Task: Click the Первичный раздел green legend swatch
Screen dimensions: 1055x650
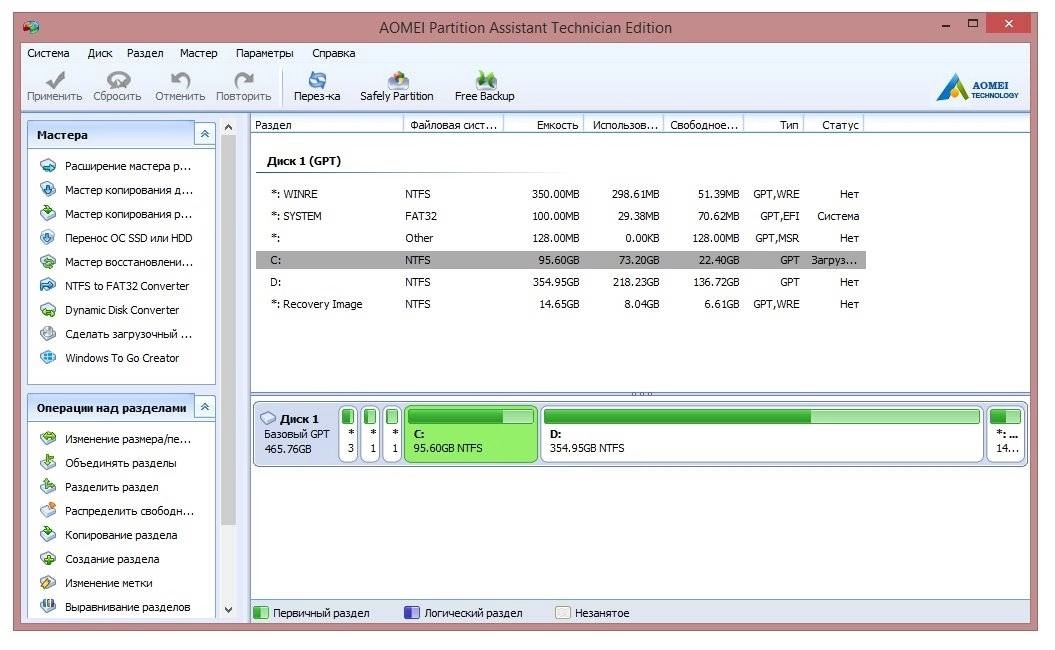Action: [x=260, y=613]
